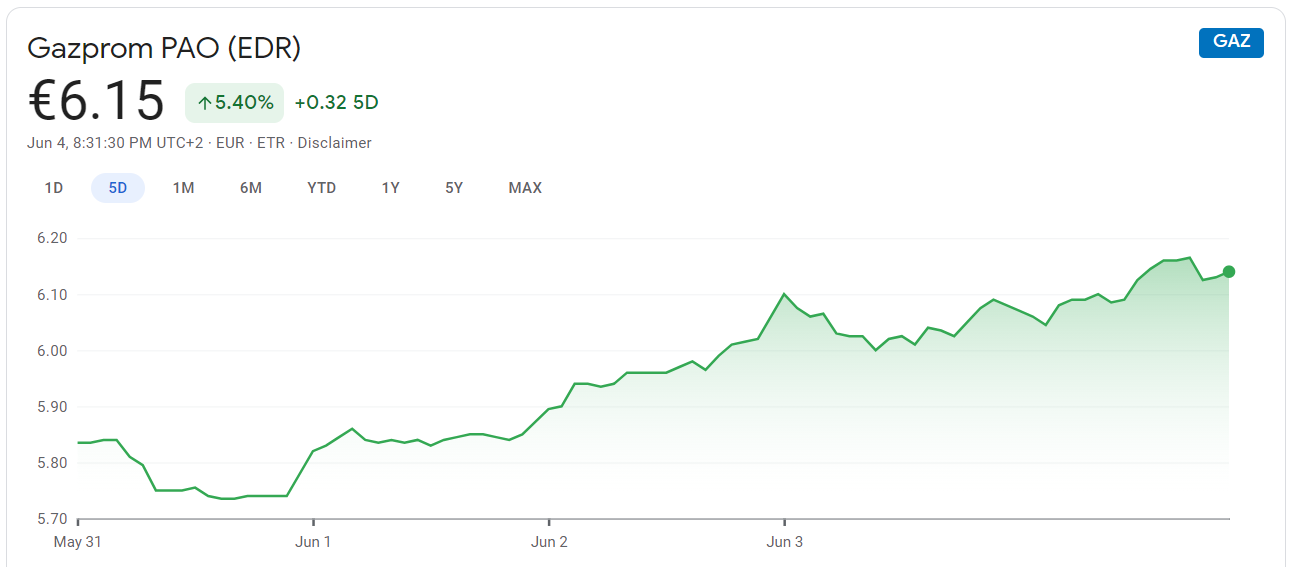This screenshot has width=1296, height=567.
Task: Click the +0.32 5D change text
Action: [x=336, y=102]
